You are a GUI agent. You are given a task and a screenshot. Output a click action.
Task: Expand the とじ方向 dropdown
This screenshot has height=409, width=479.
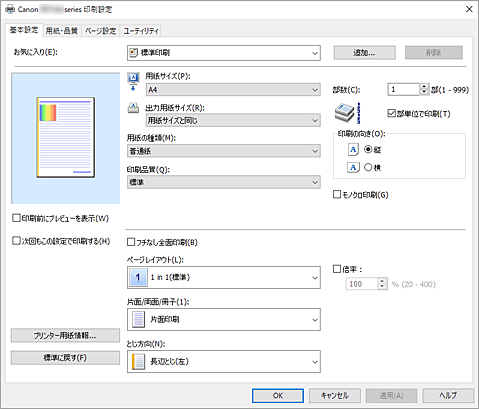pos(224,361)
